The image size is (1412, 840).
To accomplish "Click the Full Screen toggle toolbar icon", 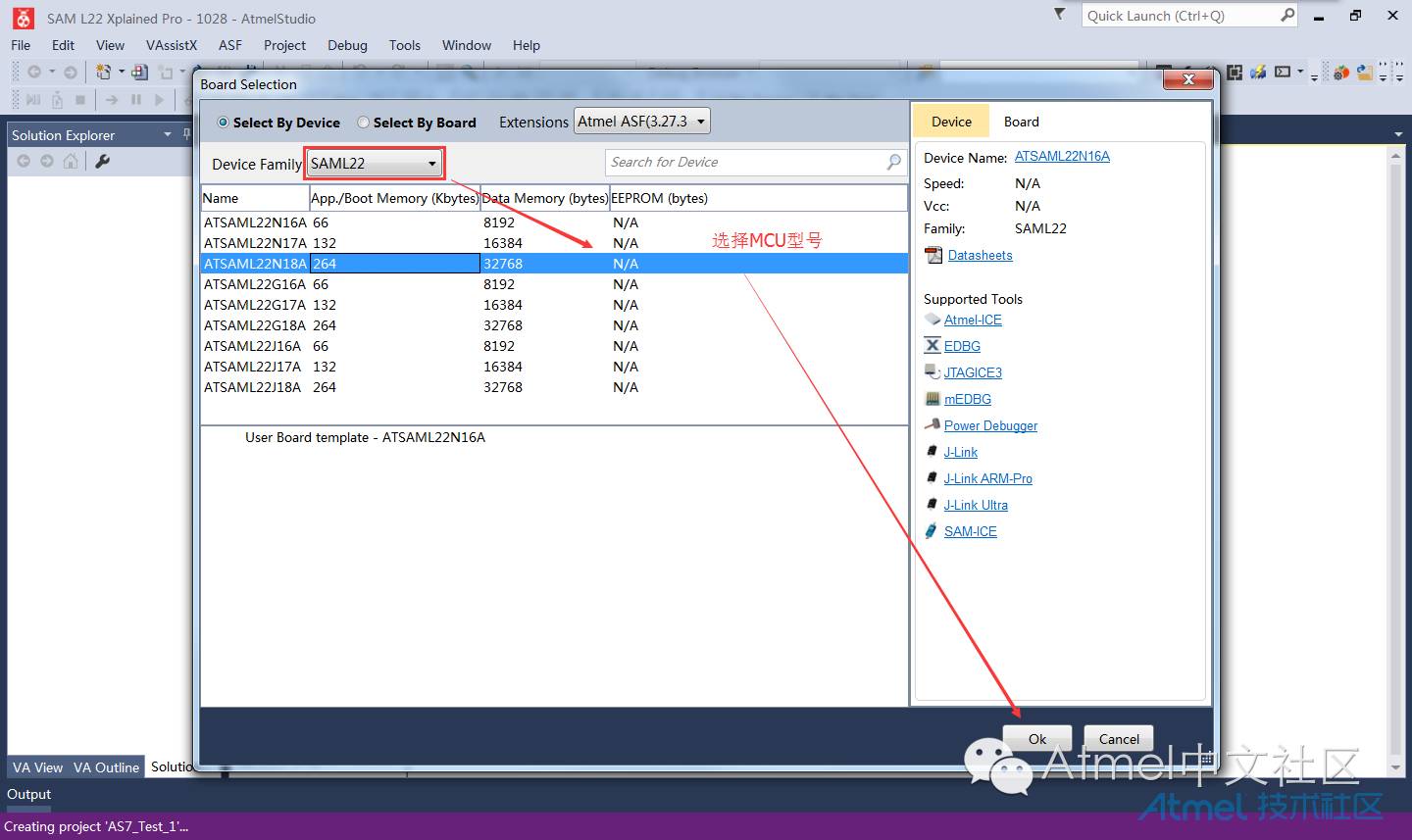I will pyautogui.click(x=1234, y=72).
